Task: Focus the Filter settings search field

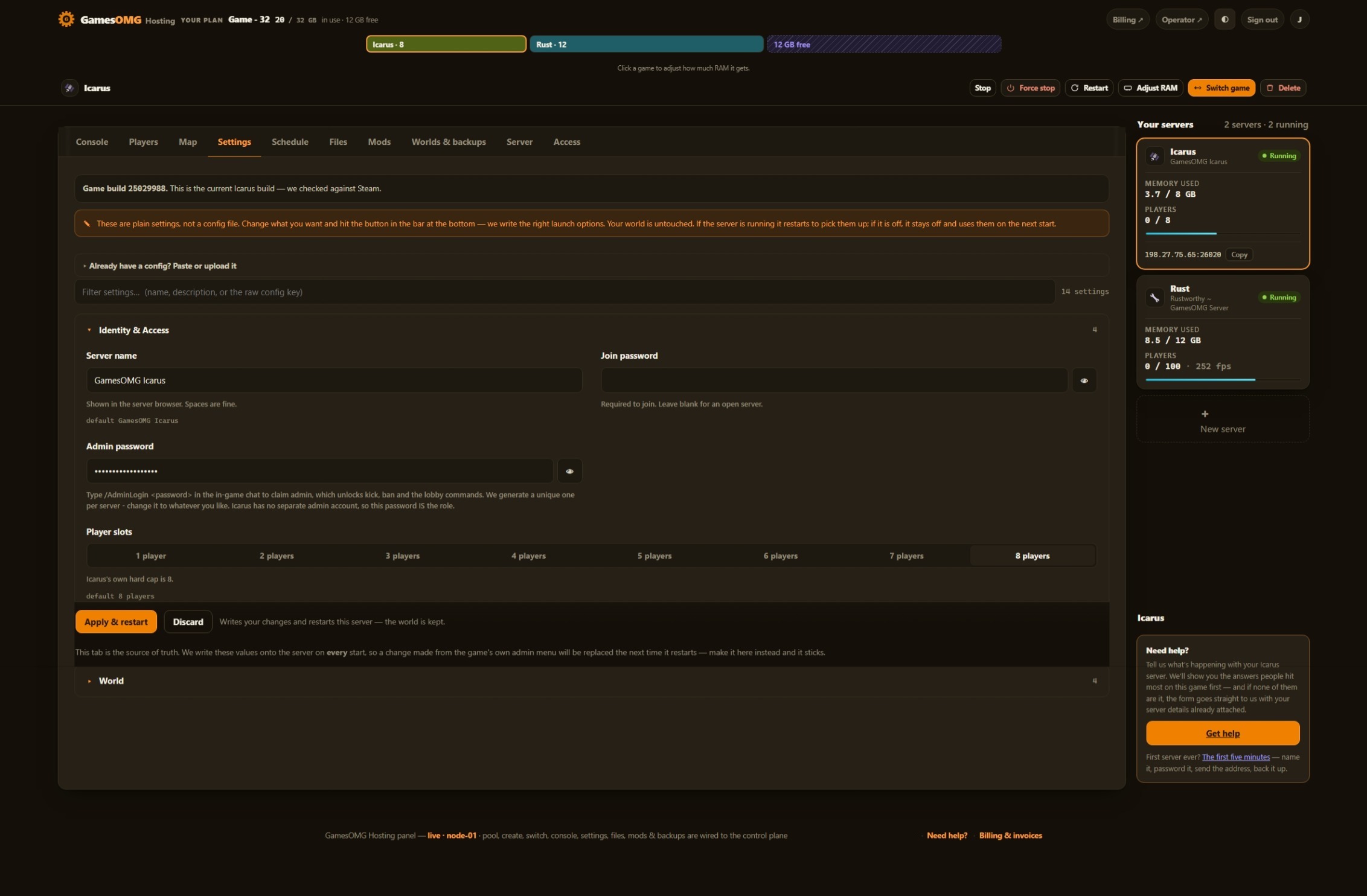Action: tap(565, 292)
